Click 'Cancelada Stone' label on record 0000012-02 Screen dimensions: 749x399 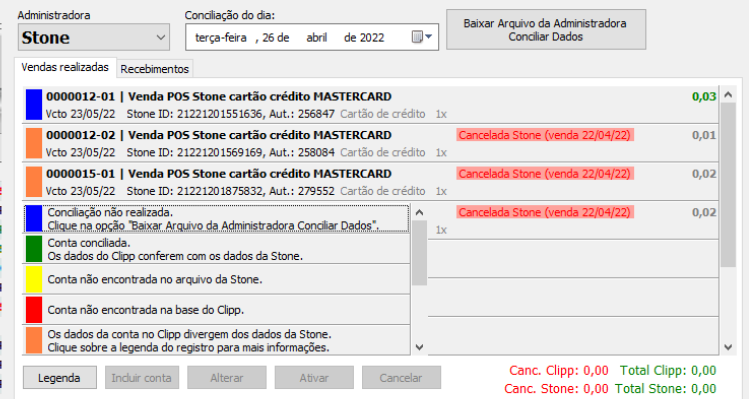(x=545, y=135)
